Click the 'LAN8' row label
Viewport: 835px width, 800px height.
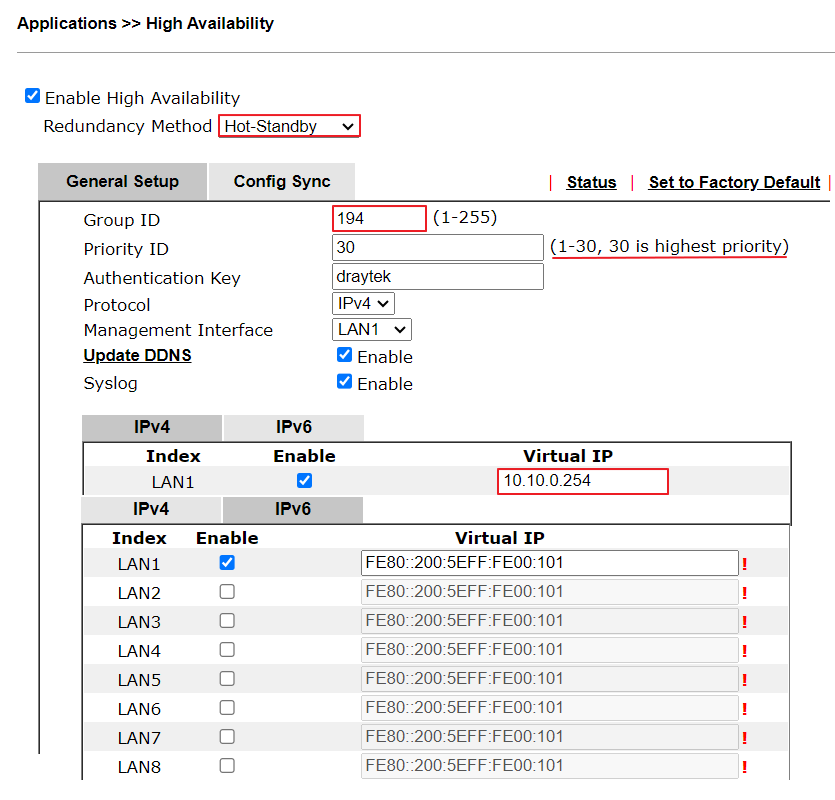pyautogui.click(x=139, y=767)
